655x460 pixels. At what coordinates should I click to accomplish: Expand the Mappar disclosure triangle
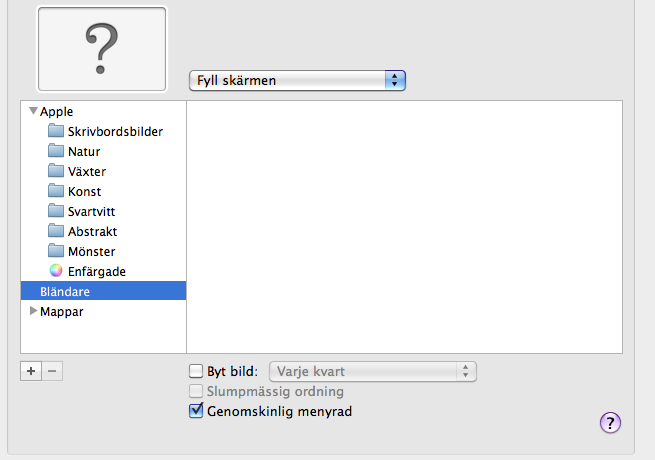[33, 311]
